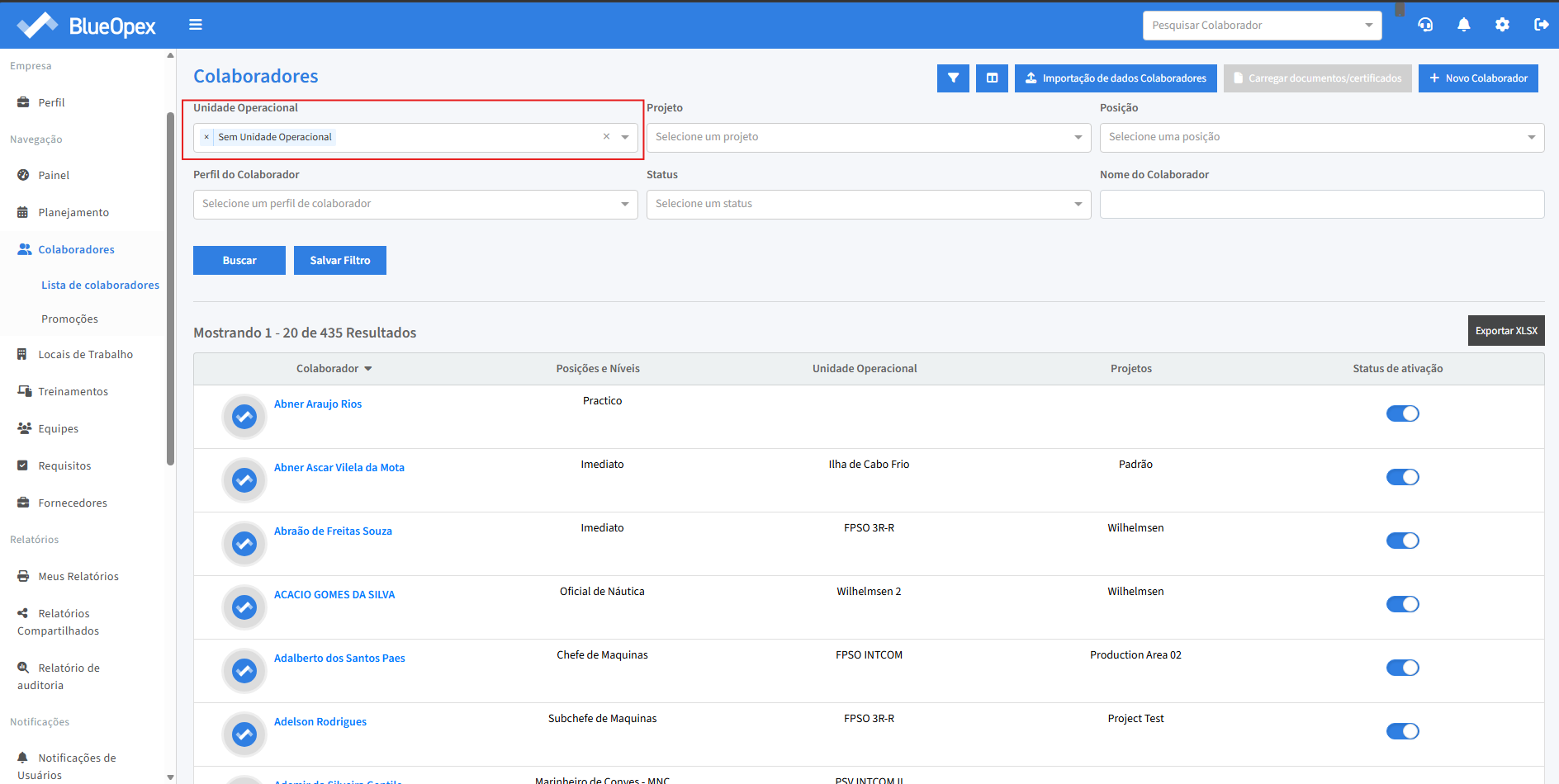Click the Nome do Colaborador input field
The height and width of the screenshot is (784, 1559).
click(1322, 205)
